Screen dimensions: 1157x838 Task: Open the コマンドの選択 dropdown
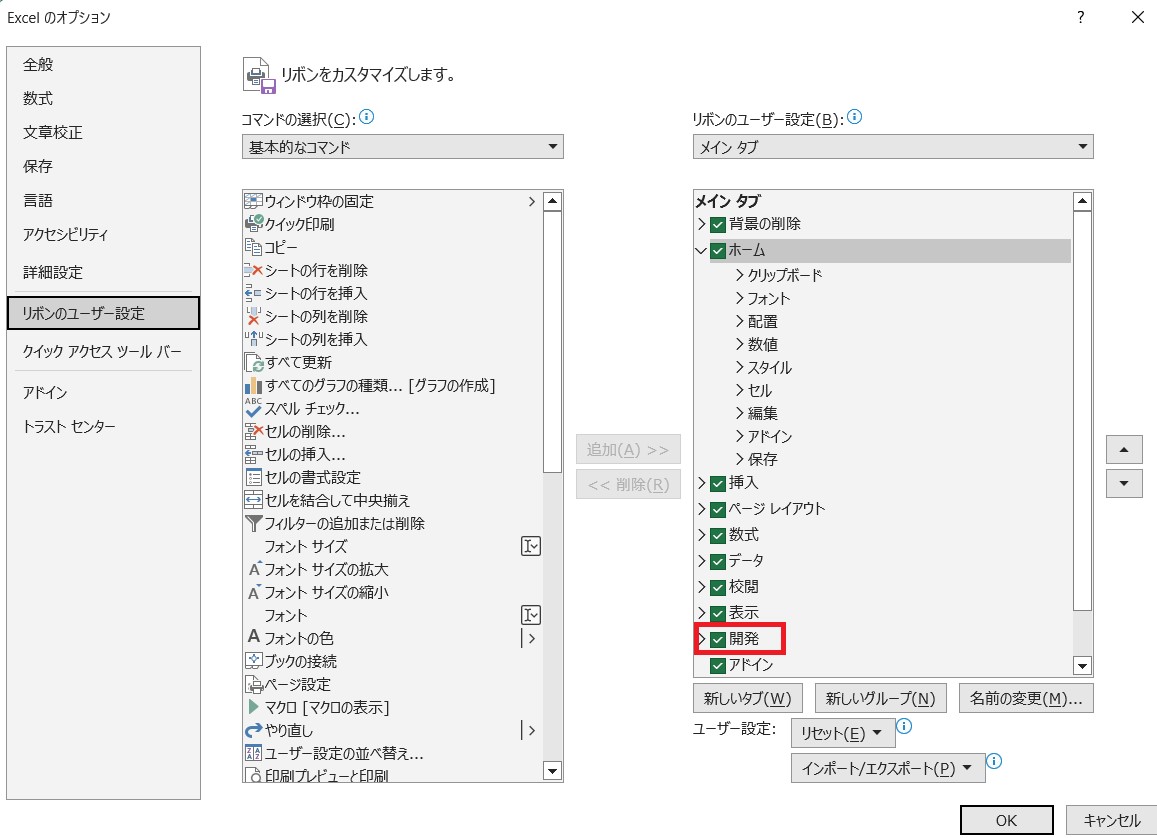tap(402, 147)
